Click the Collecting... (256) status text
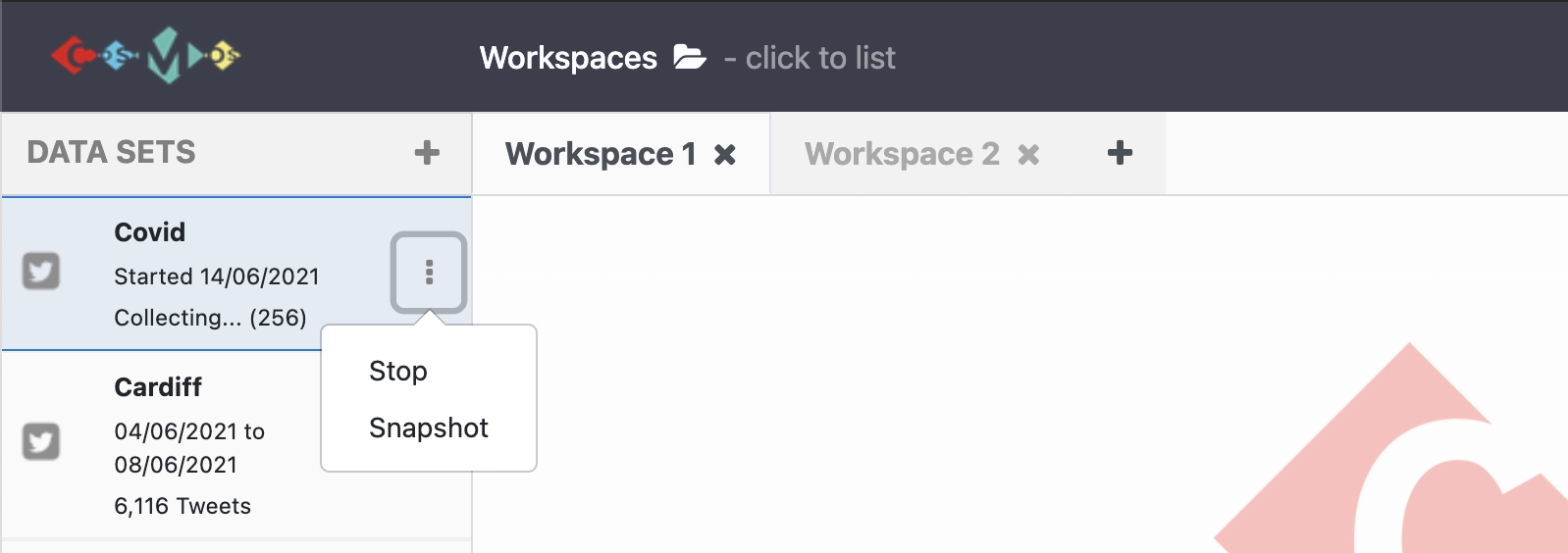1568x553 pixels. [x=210, y=318]
